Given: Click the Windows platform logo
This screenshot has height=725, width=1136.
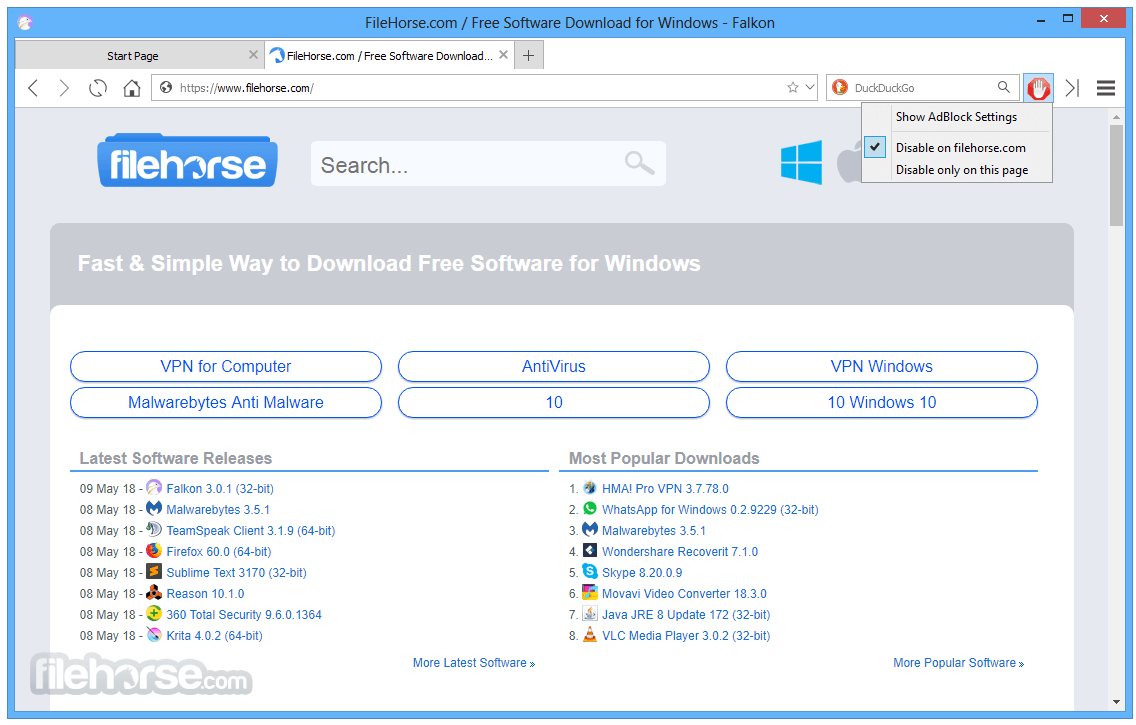Looking at the screenshot, I should [801, 162].
